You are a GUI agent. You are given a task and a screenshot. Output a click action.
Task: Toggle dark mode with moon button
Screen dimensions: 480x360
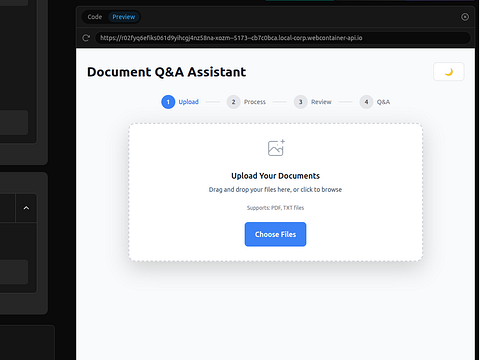449,72
